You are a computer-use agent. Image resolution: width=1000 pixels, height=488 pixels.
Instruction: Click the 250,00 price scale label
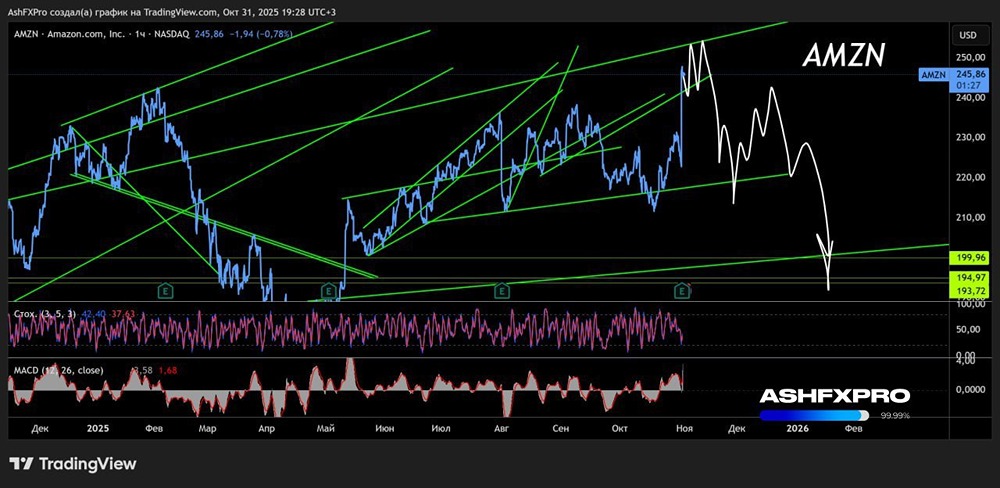coord(969,57)
